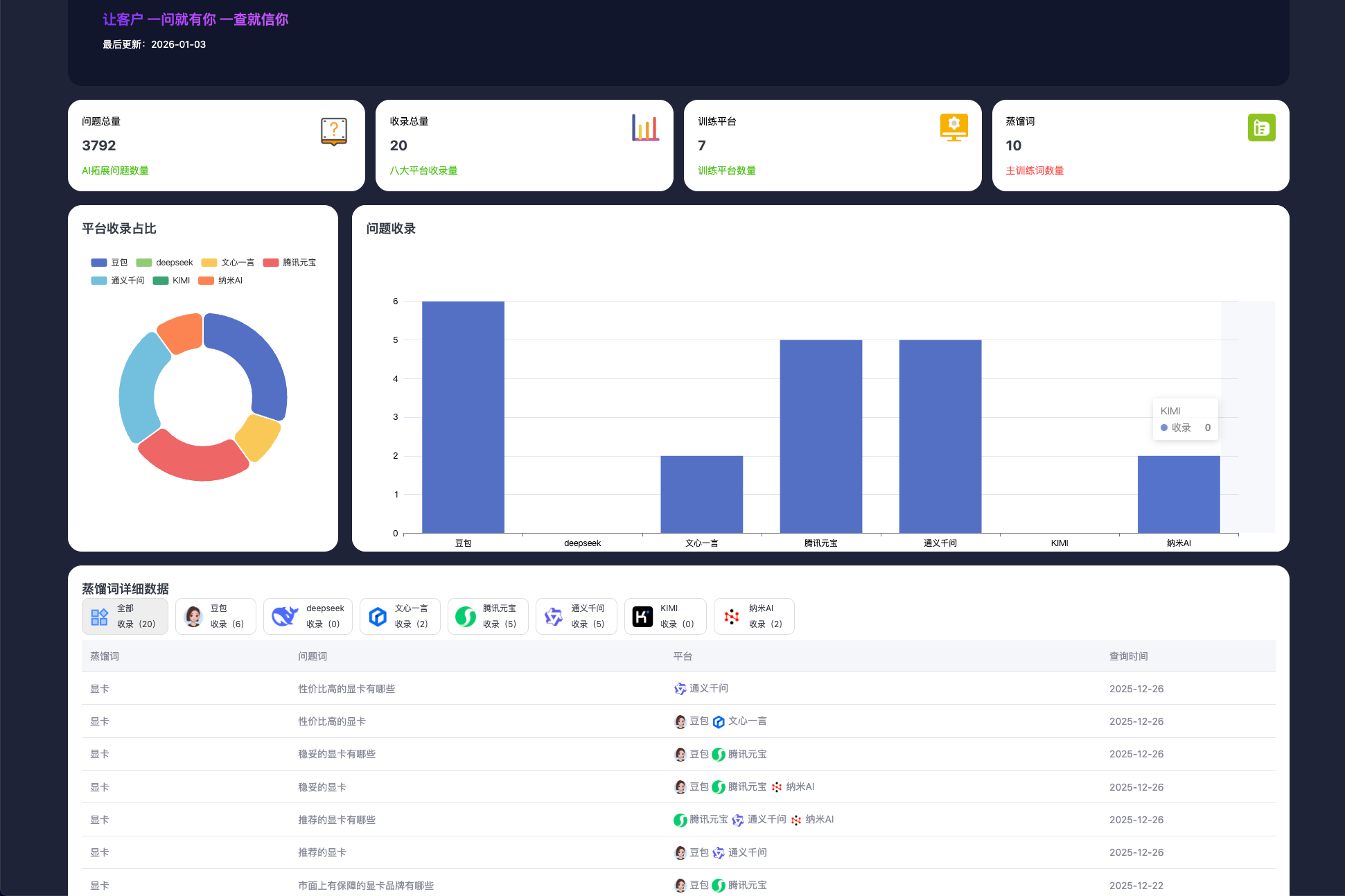Viewport: 1345px width, 896px height.
Task: Select the 全部 收录 (20) tab
Action: tap(125, 616)
